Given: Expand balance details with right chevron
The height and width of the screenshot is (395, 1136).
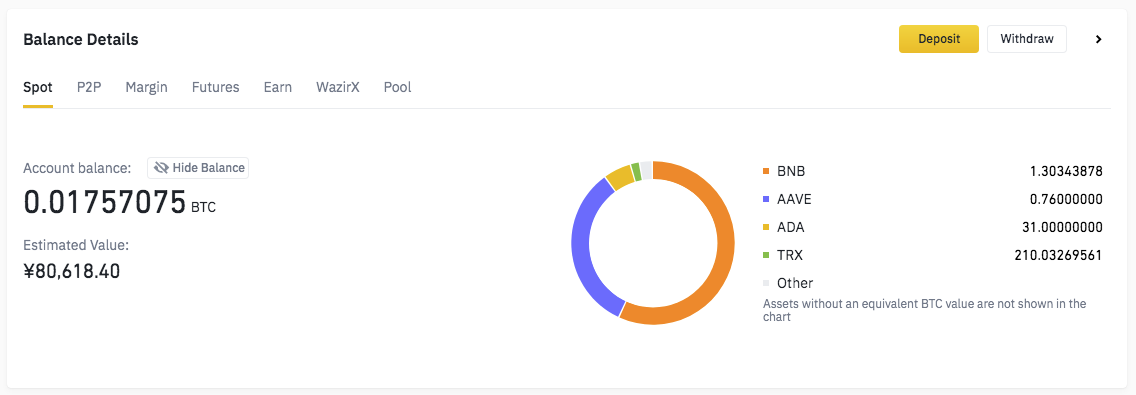Looking at the screenshot, I should click(x=1098, y=39).
